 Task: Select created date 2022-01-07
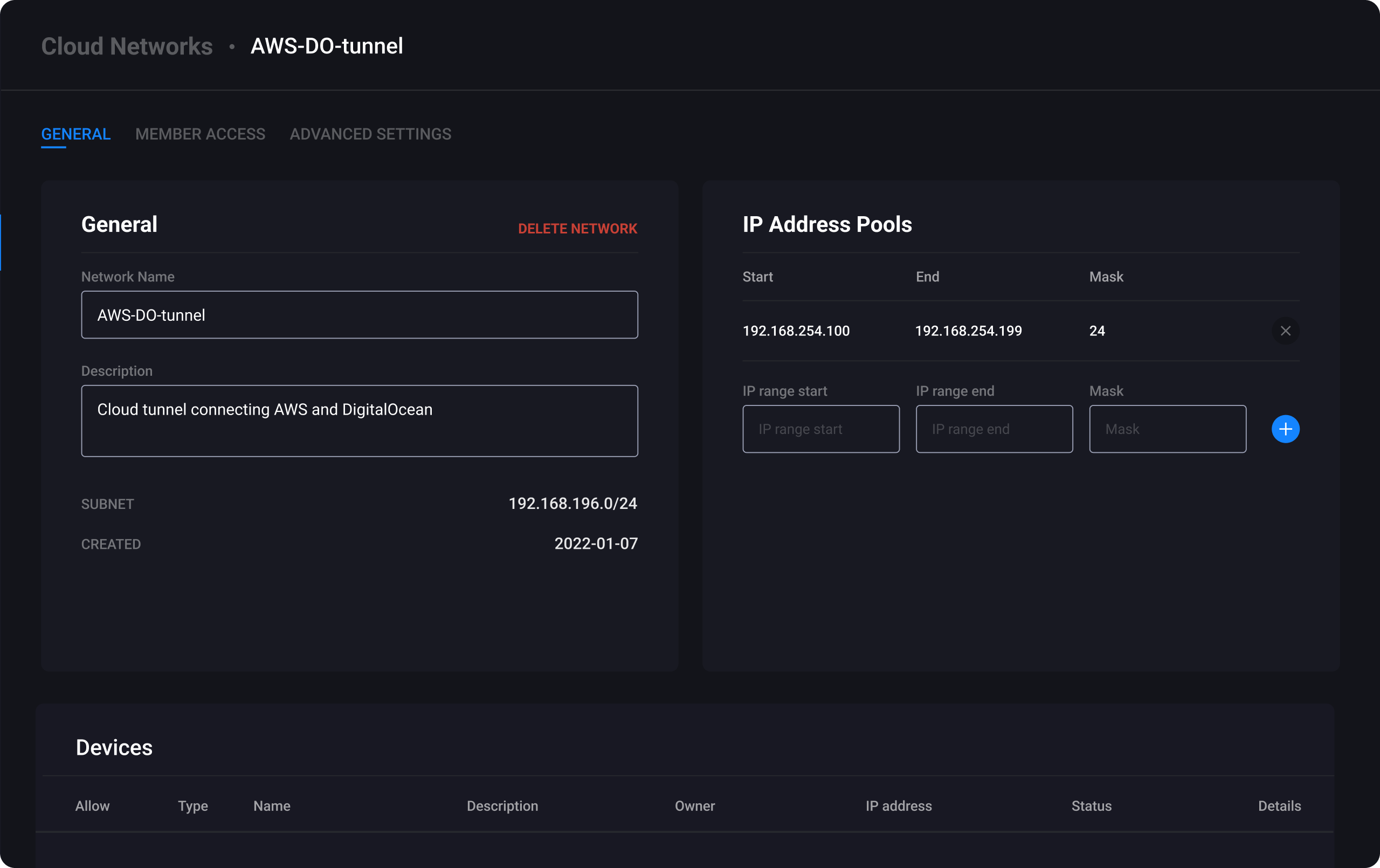coord(596,543)
